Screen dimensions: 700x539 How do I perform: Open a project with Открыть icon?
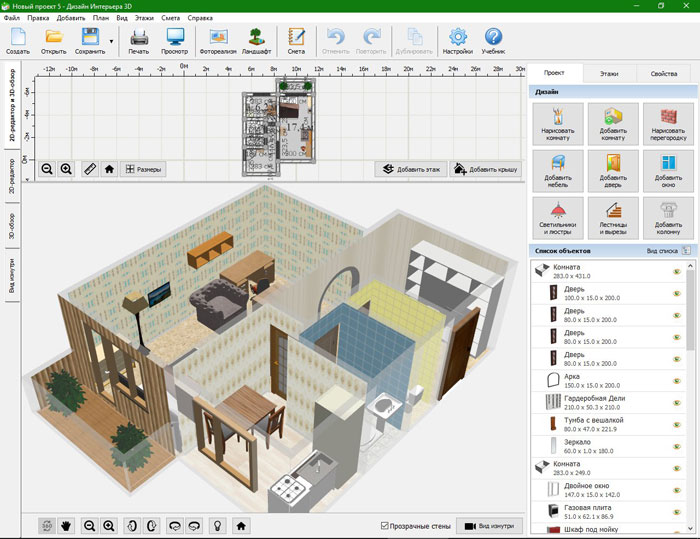tap(54, 41)
